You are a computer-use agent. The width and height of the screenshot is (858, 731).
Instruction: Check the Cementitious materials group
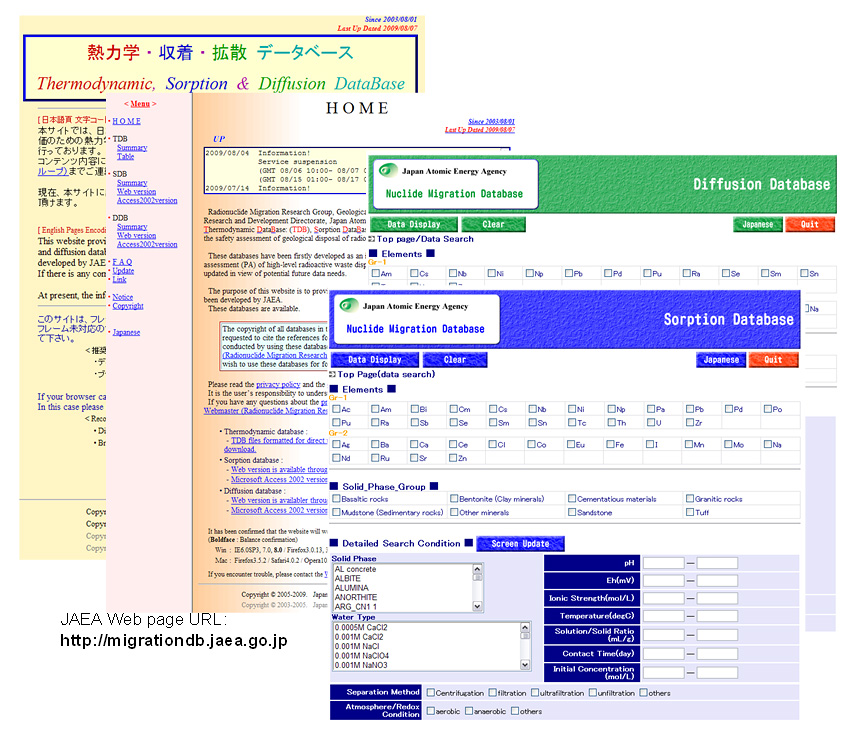tap(572, 498)
